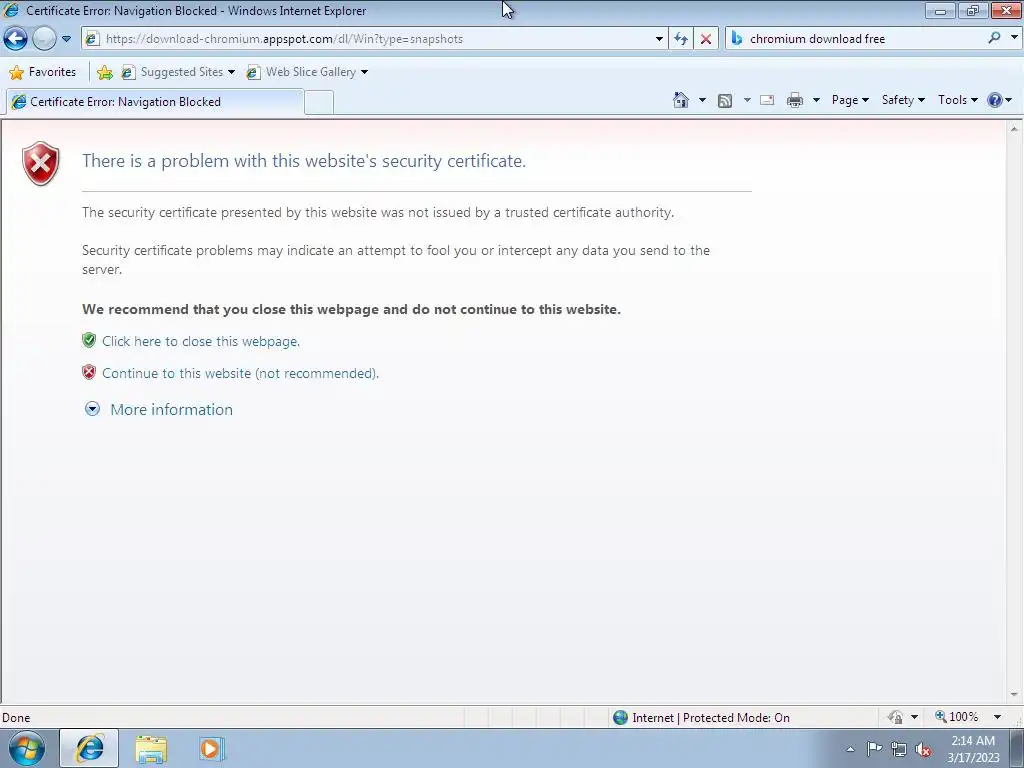Expand the address bar autocomplete dropdown
1024x768 pixels.
[659, 39]
